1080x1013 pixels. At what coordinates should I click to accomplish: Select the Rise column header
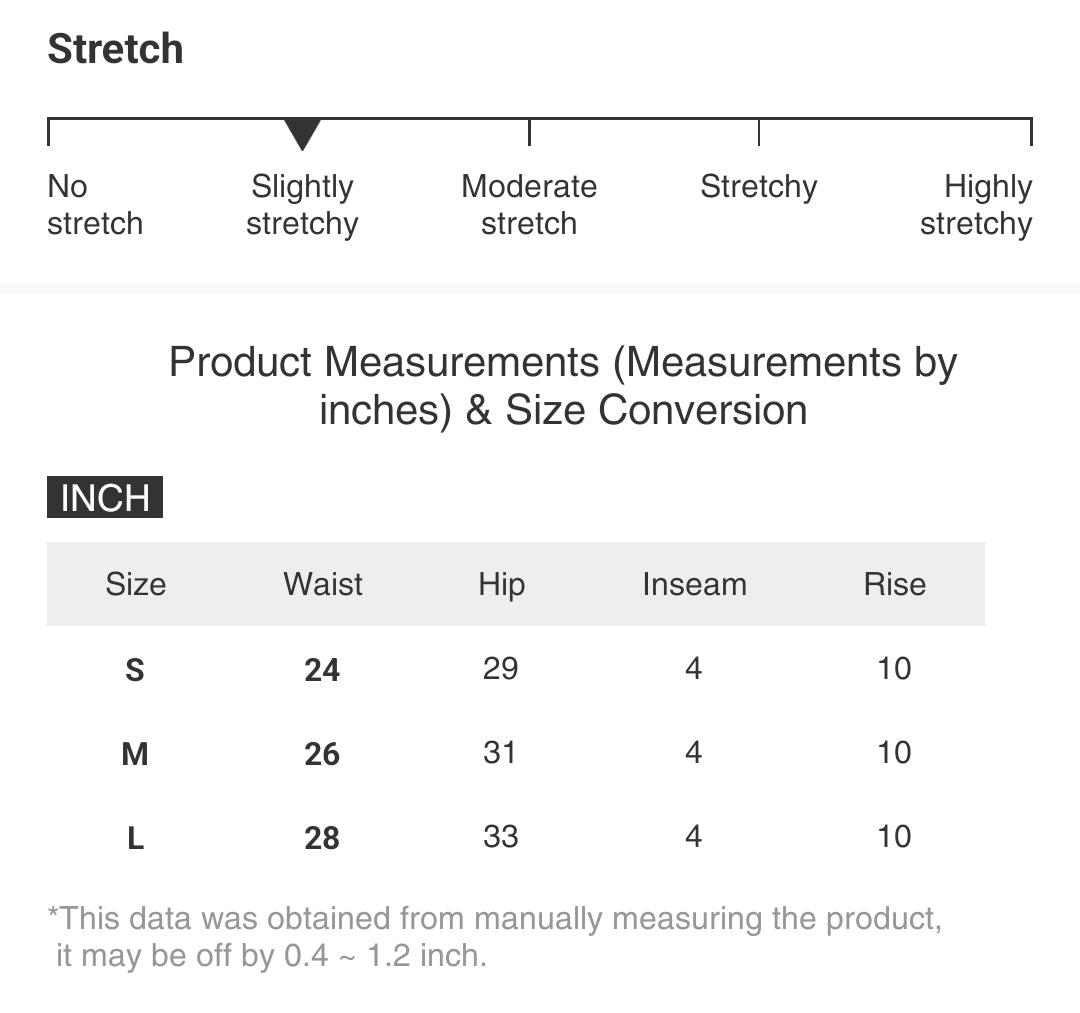(x=894, y=584)
